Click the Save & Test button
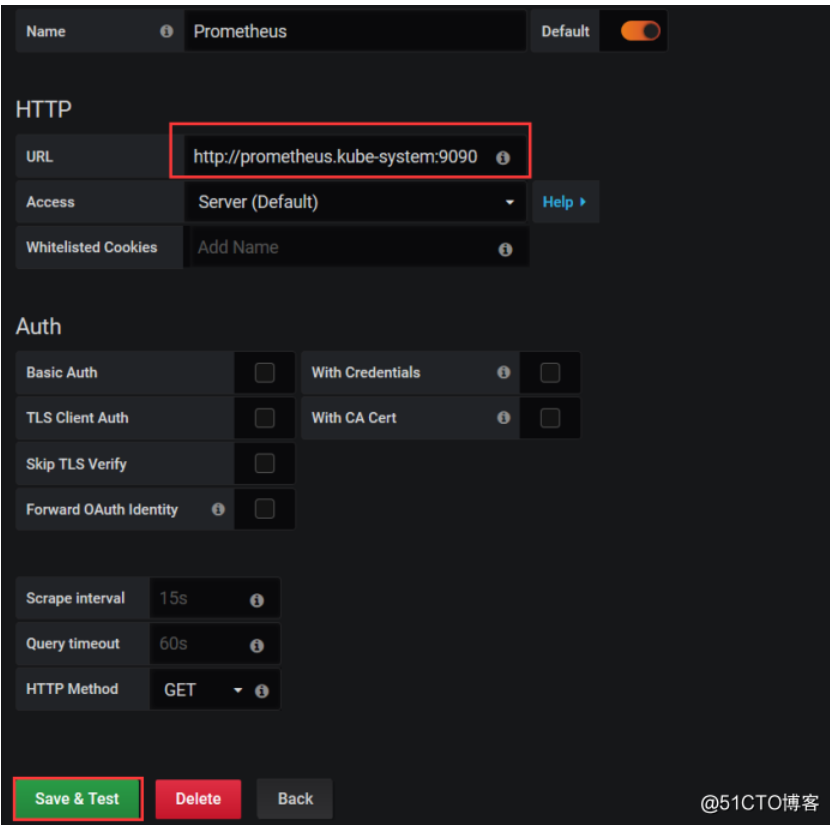This screenshot has width=830, height=825. click(x=77, y=799)
